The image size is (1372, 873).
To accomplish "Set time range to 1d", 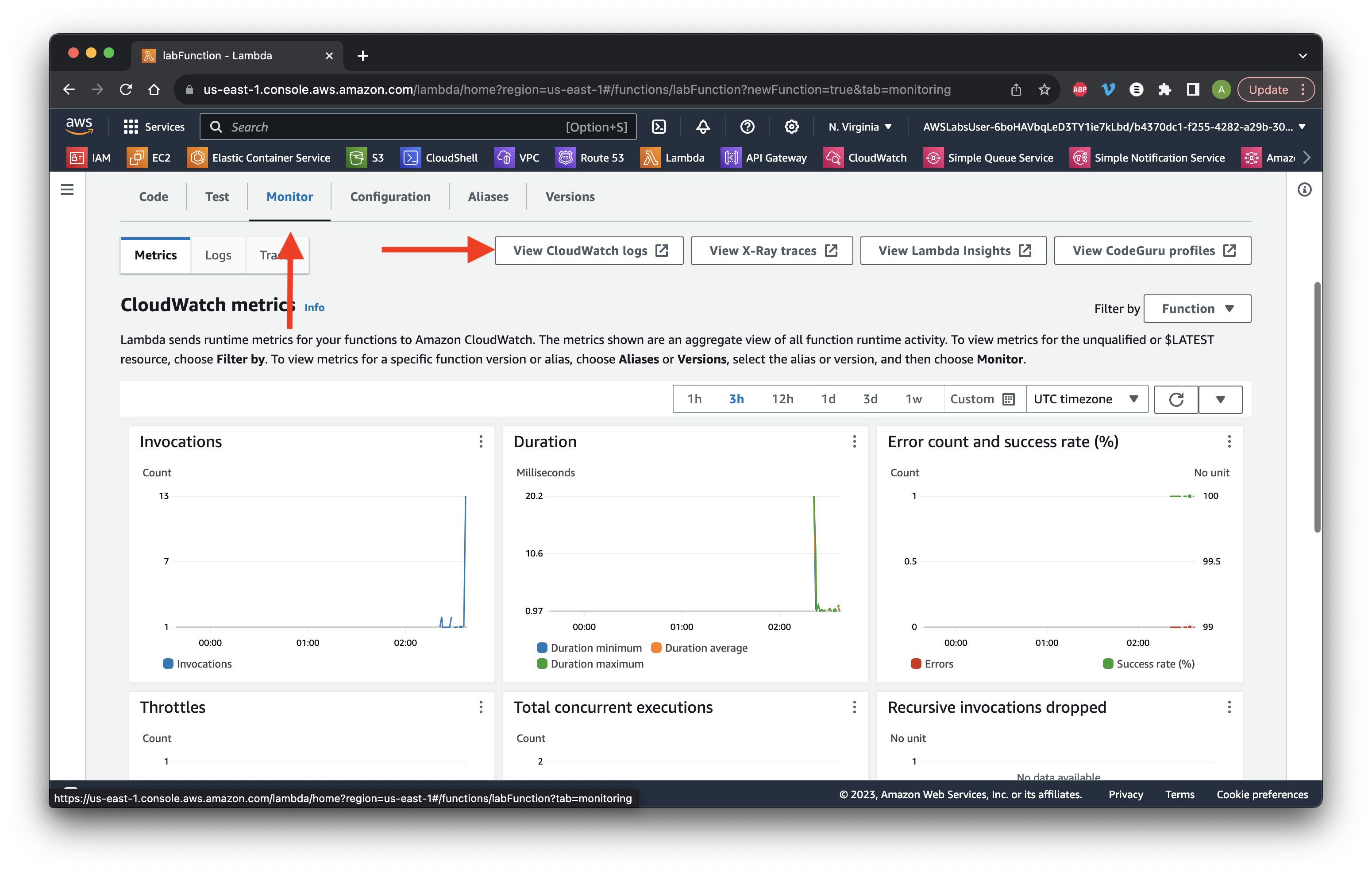I will (828, 399).
